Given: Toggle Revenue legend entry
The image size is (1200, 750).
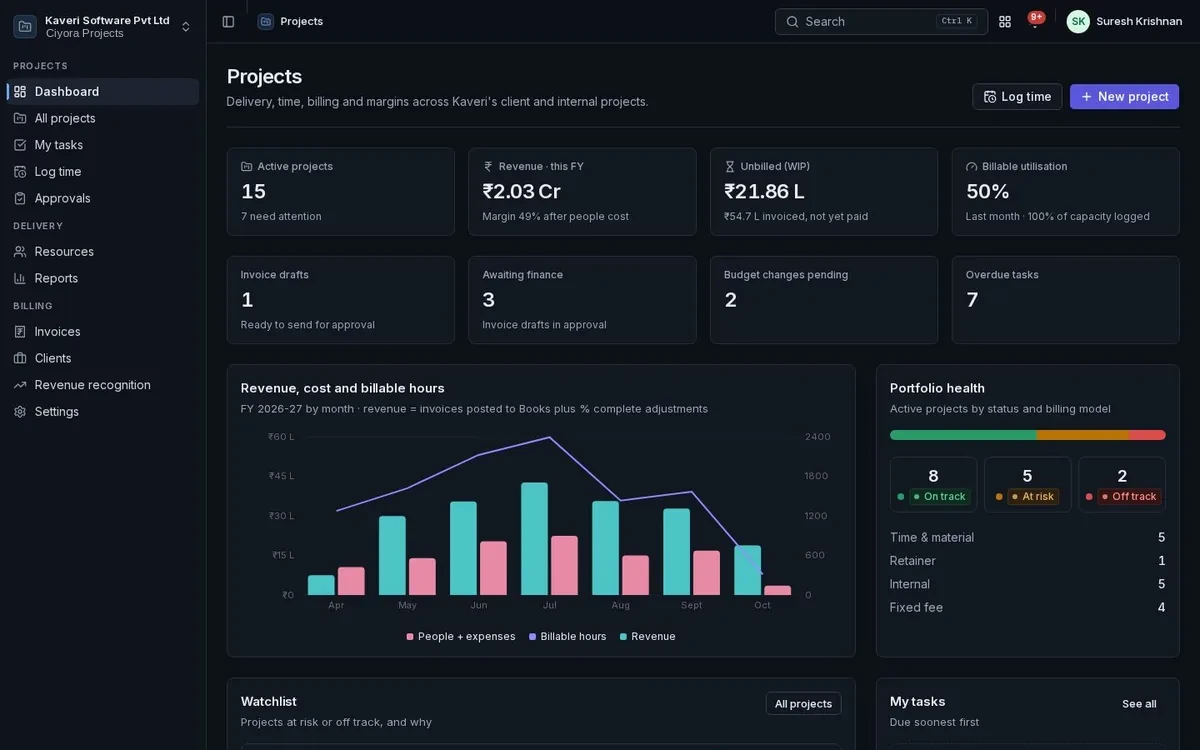Looking at the screenshot, I should 648,636.
